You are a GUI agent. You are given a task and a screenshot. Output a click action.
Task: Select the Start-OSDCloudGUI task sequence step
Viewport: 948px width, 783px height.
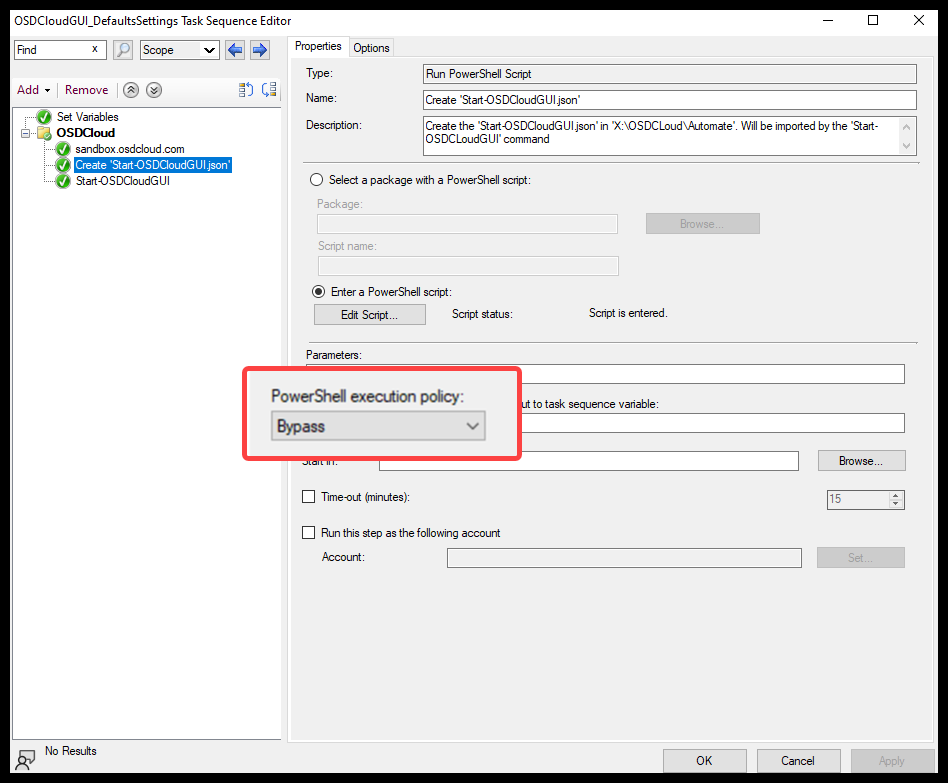point(125,180)
